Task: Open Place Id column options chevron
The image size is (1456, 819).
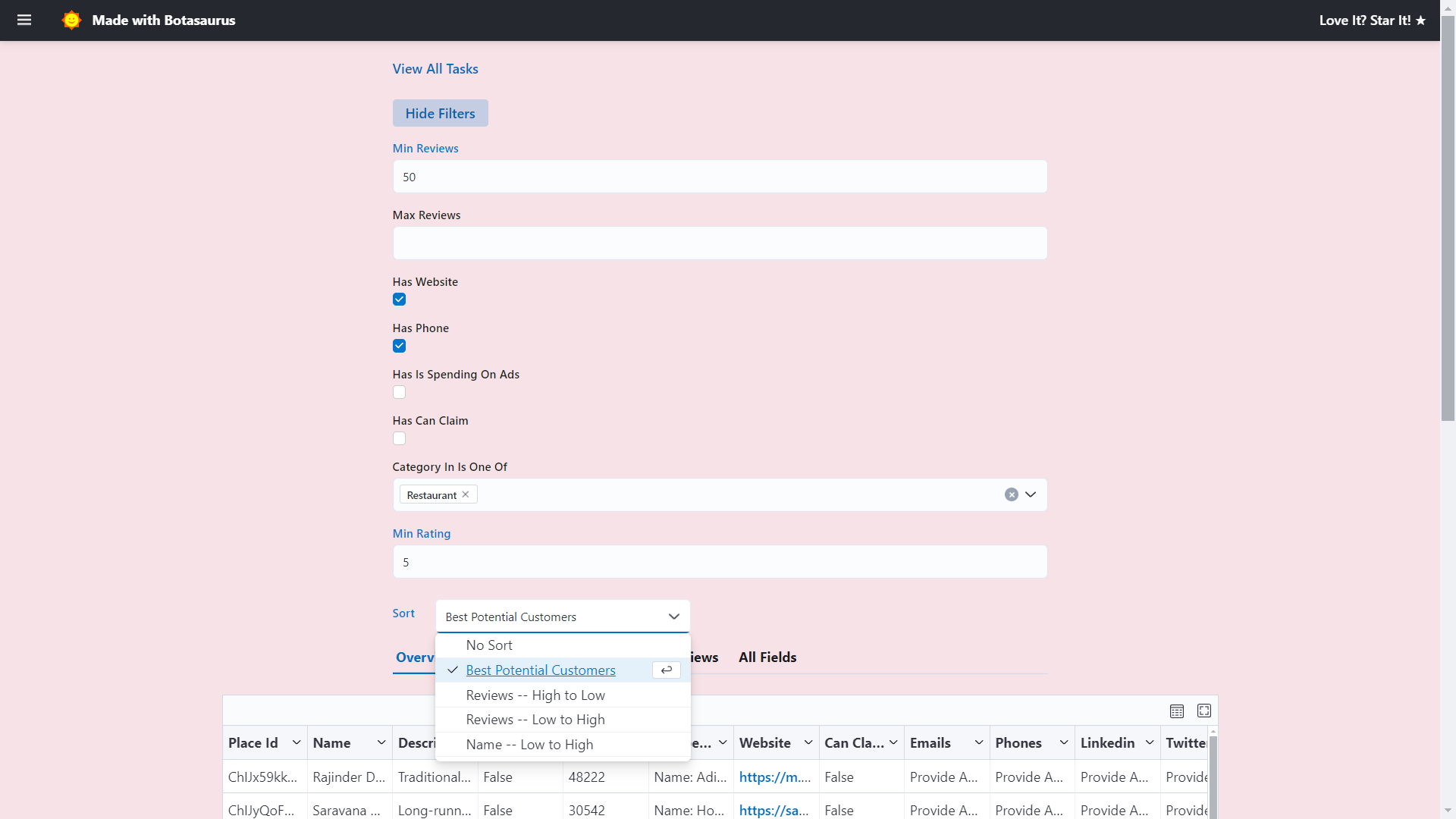Action: pyautogui.click(x=297, y=743)
